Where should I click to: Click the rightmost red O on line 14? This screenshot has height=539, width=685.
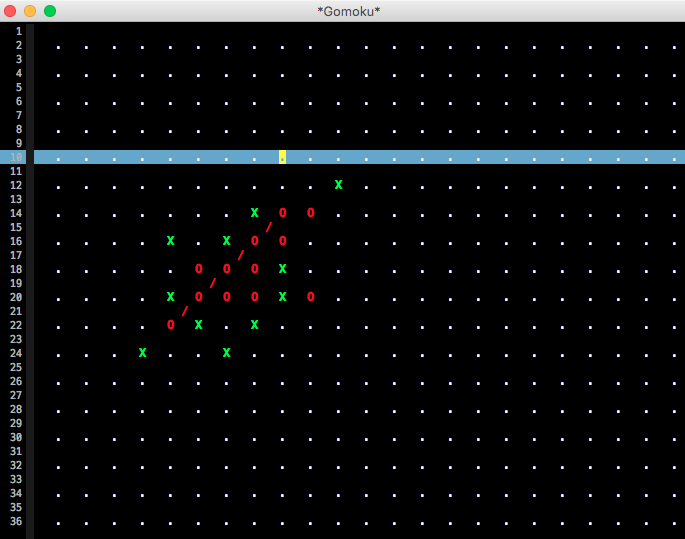click(311, 213)
